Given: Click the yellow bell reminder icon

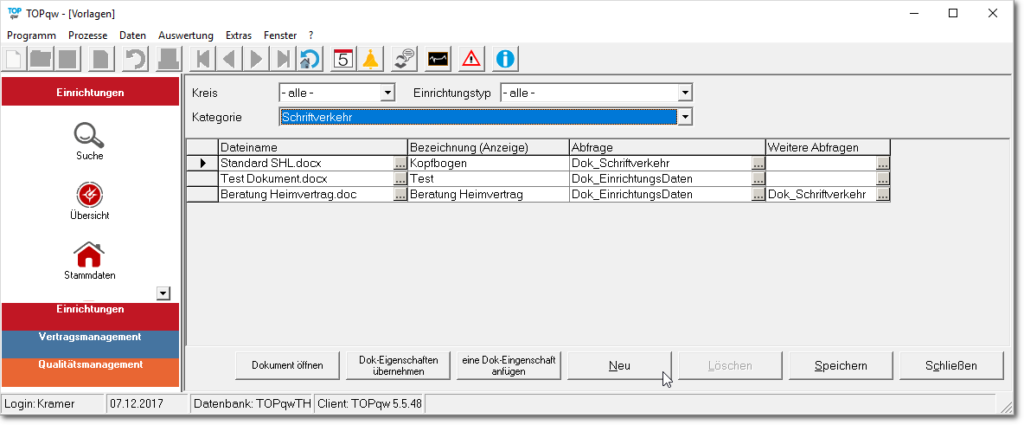Looking at the screenshot, I should (x=371, y=58).
